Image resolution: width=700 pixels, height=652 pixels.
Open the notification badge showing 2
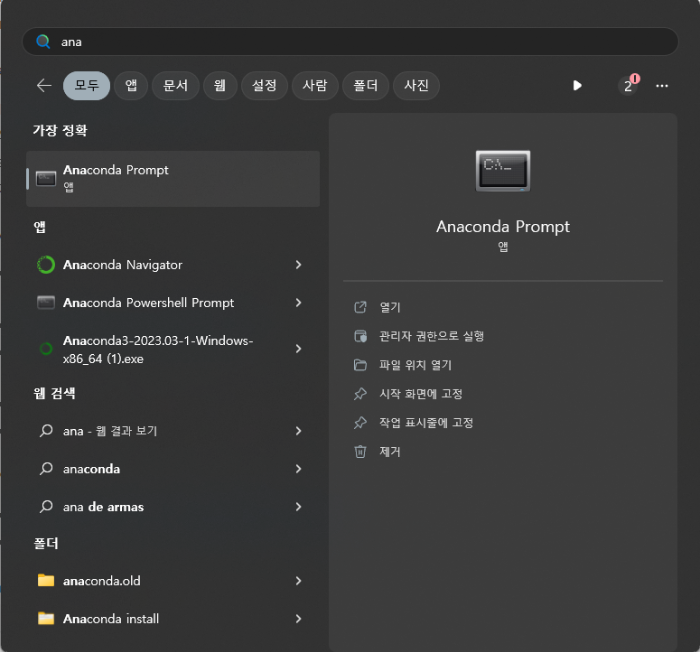(x=629, y=85)
